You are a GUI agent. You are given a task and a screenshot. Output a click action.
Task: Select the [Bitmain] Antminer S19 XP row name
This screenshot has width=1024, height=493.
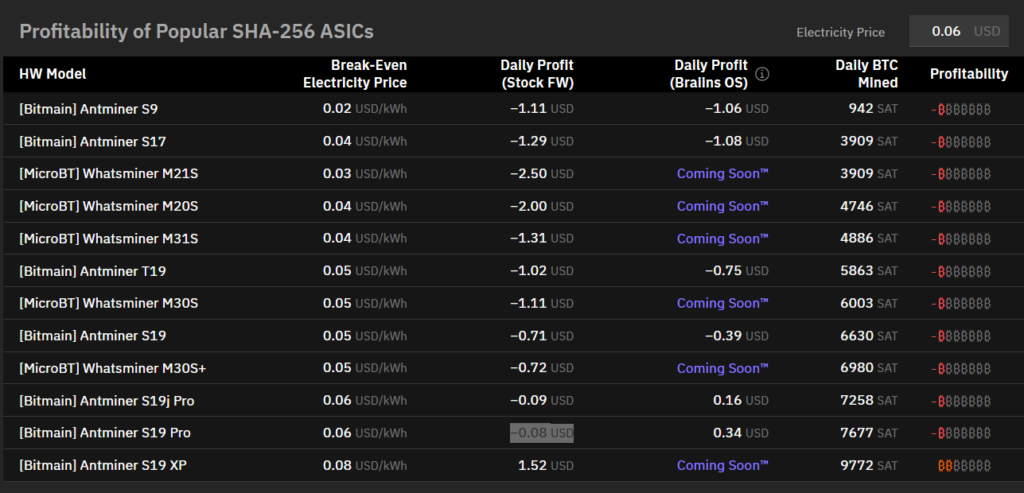pyautogui.click(x=104, y=466)
